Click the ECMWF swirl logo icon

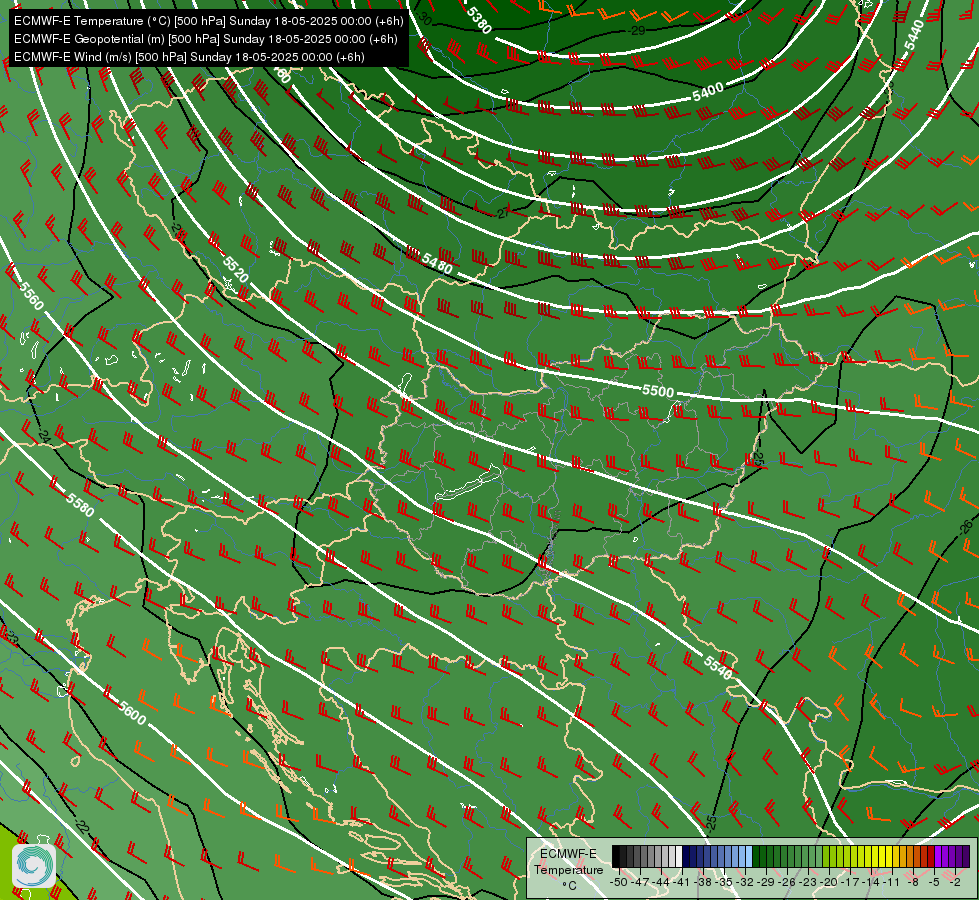[34, 865]
